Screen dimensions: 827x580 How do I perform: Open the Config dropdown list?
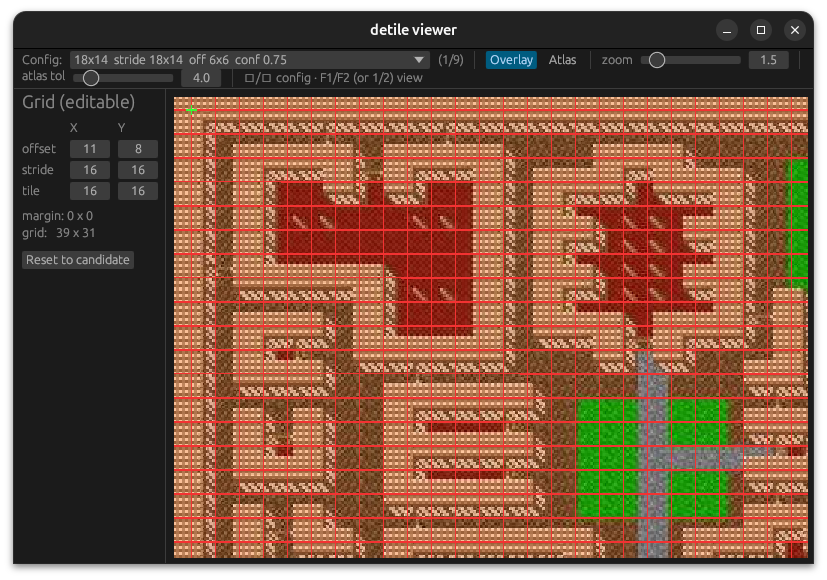[x=249, y=60]
